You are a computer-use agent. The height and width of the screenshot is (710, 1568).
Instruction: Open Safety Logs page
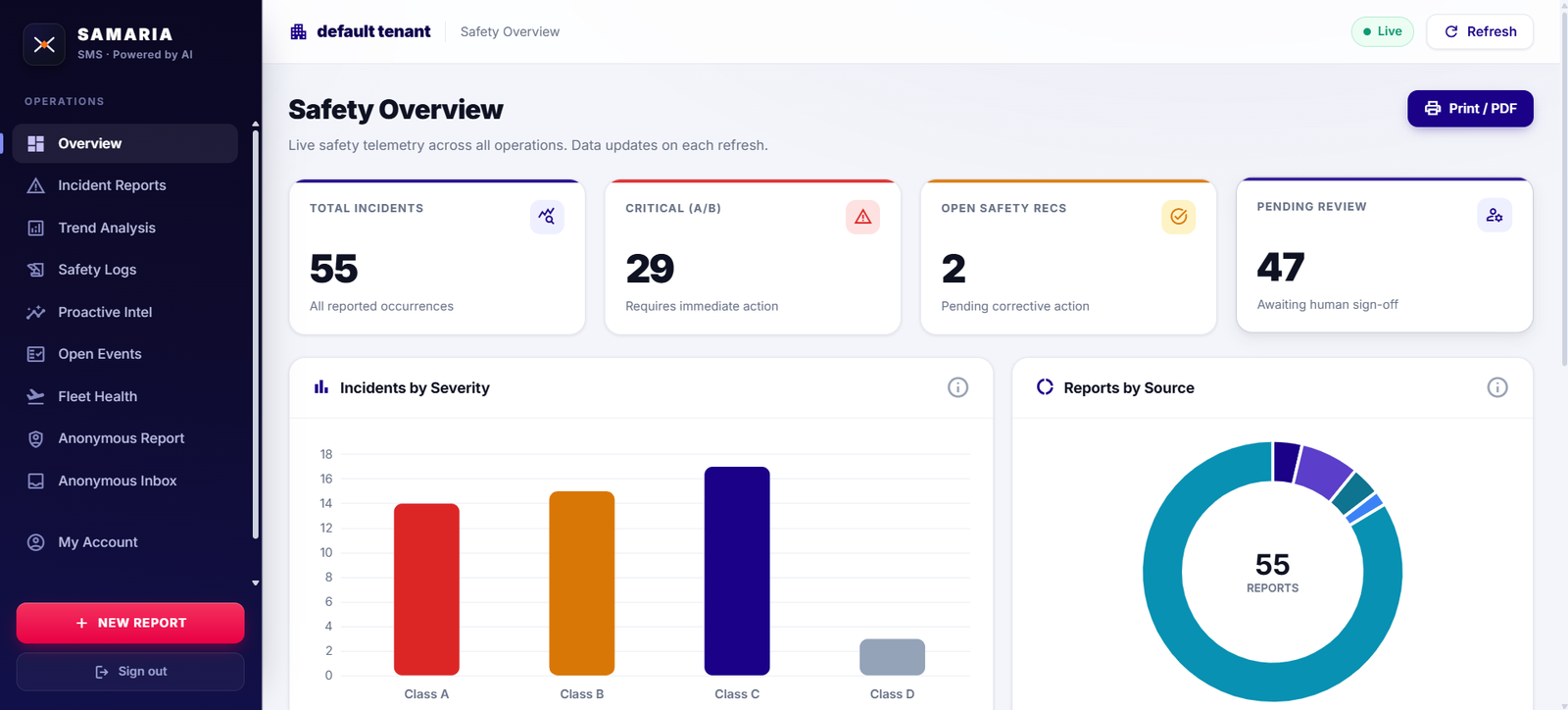coord(125,270)
